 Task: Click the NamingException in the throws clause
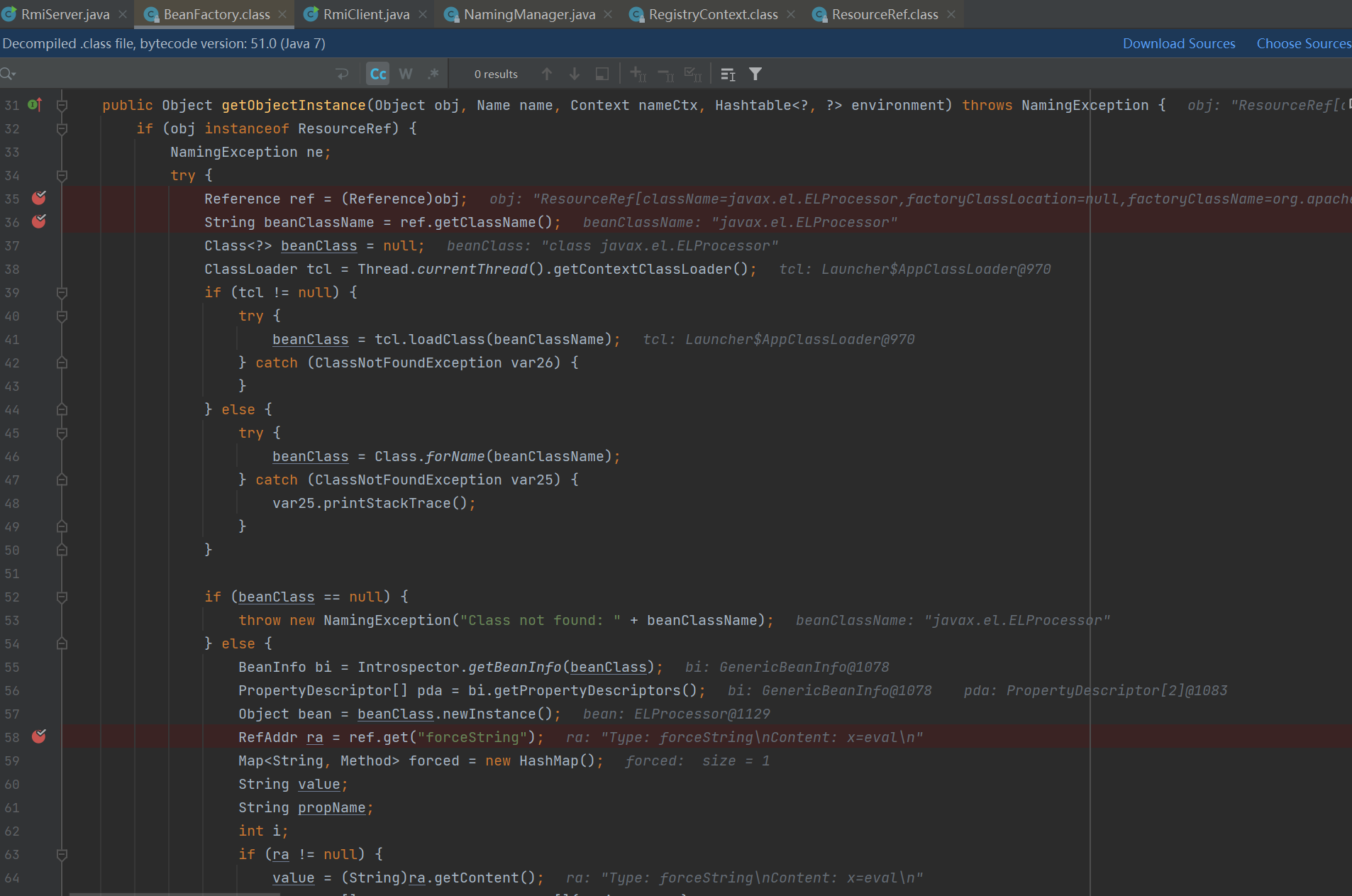click(1085, 105)
